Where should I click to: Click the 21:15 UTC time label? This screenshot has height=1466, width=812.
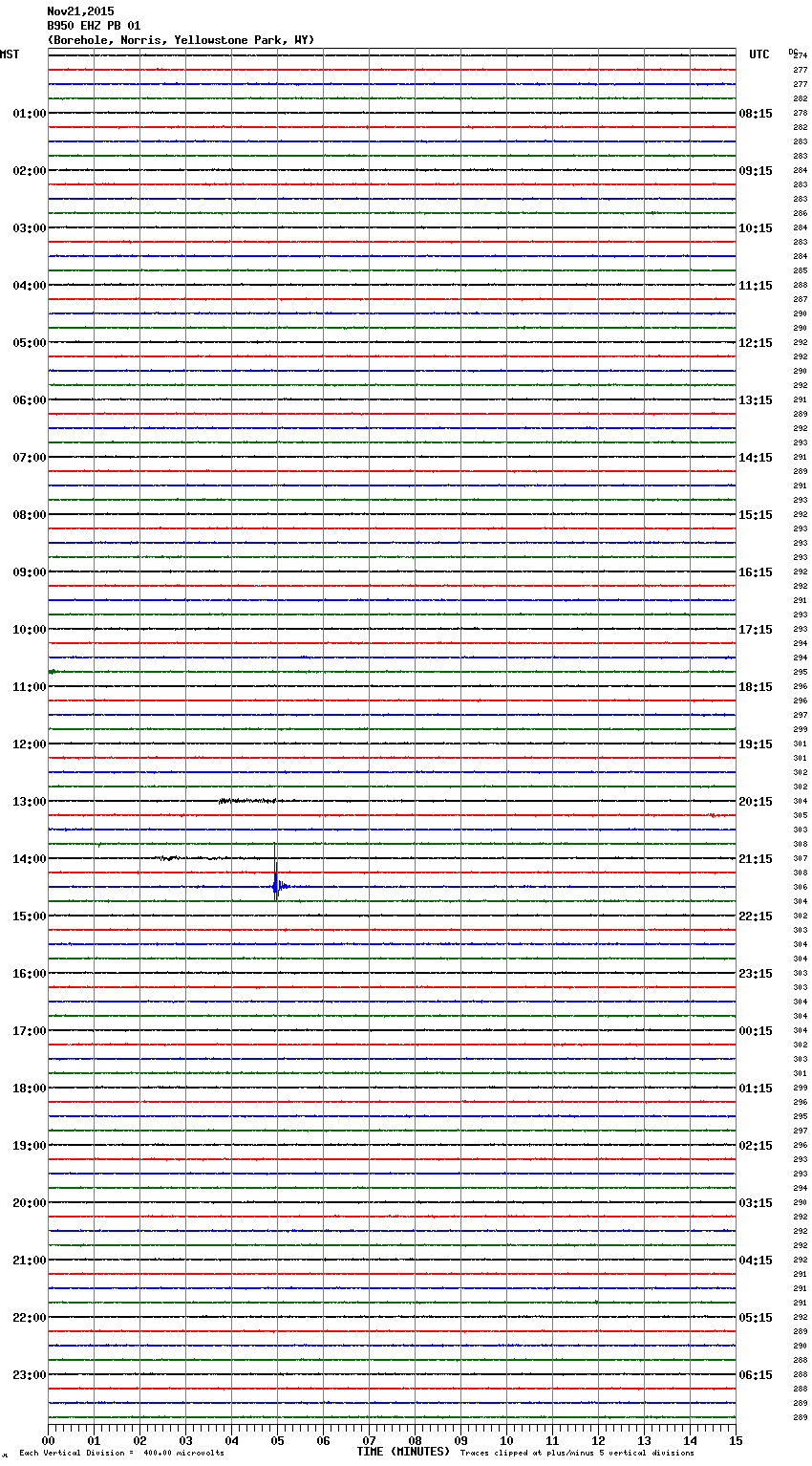point(756,859)
